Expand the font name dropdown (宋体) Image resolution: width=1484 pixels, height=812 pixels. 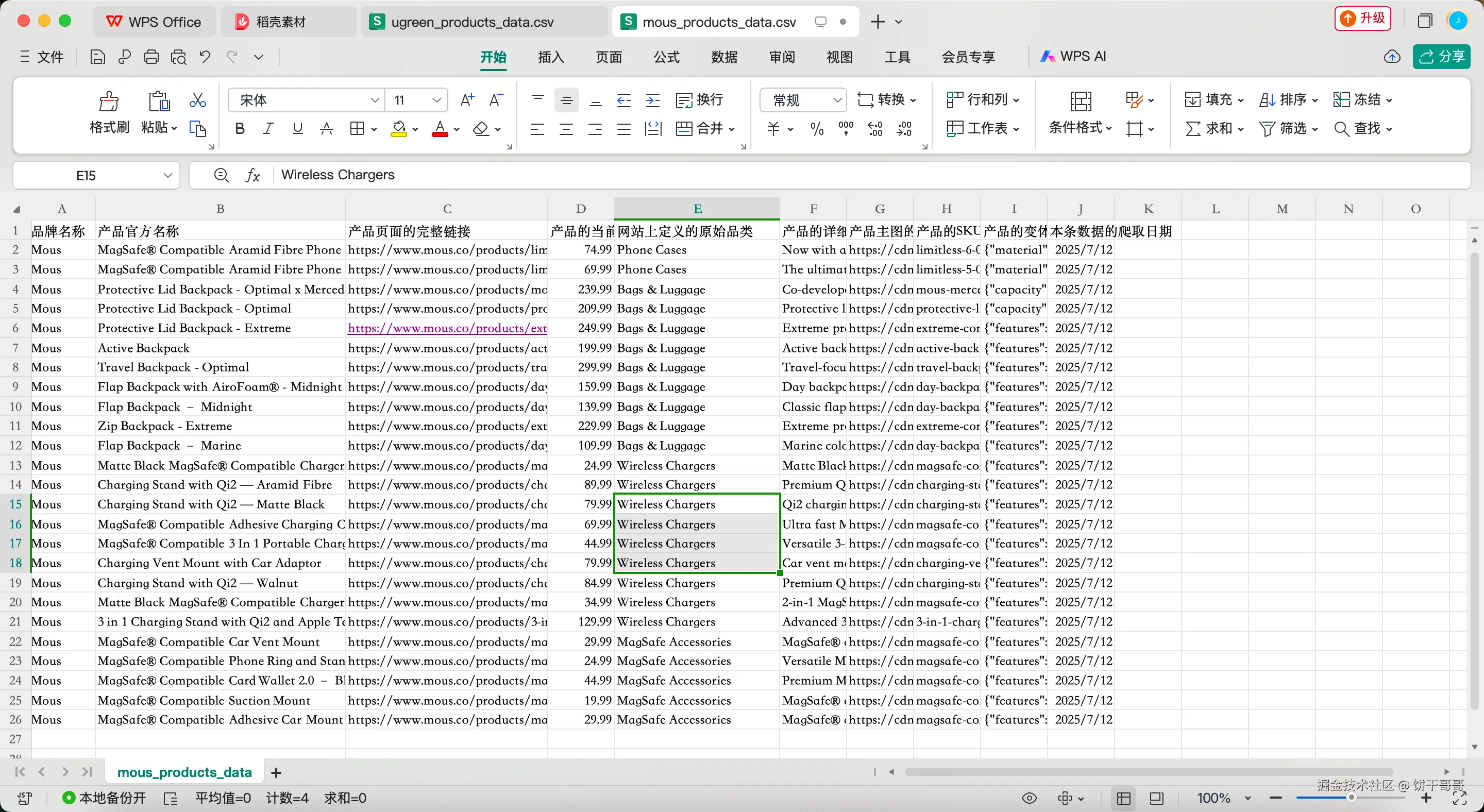(x=375, y=100)
